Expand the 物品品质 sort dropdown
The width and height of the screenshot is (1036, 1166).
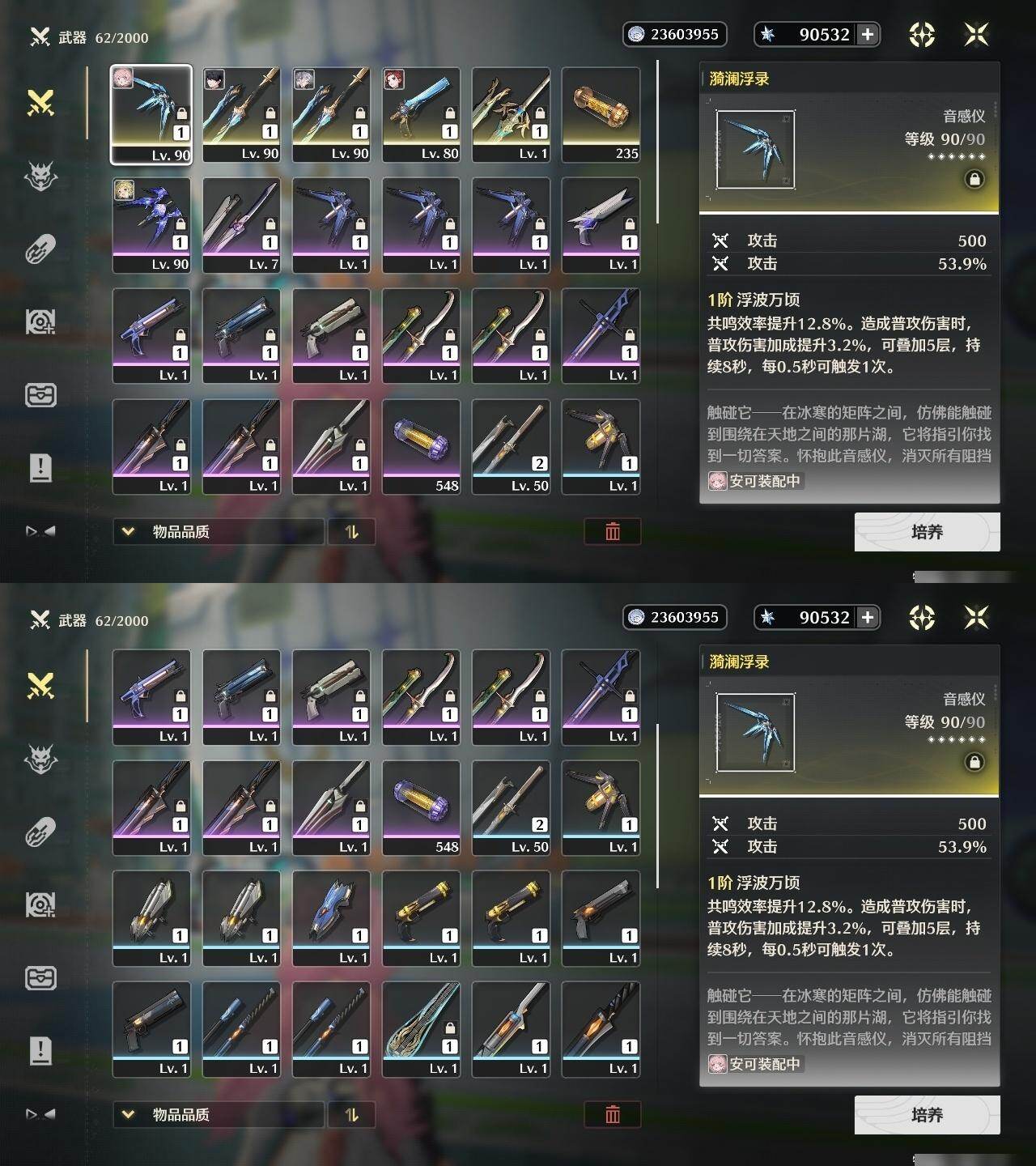click(x=219, y=531)
